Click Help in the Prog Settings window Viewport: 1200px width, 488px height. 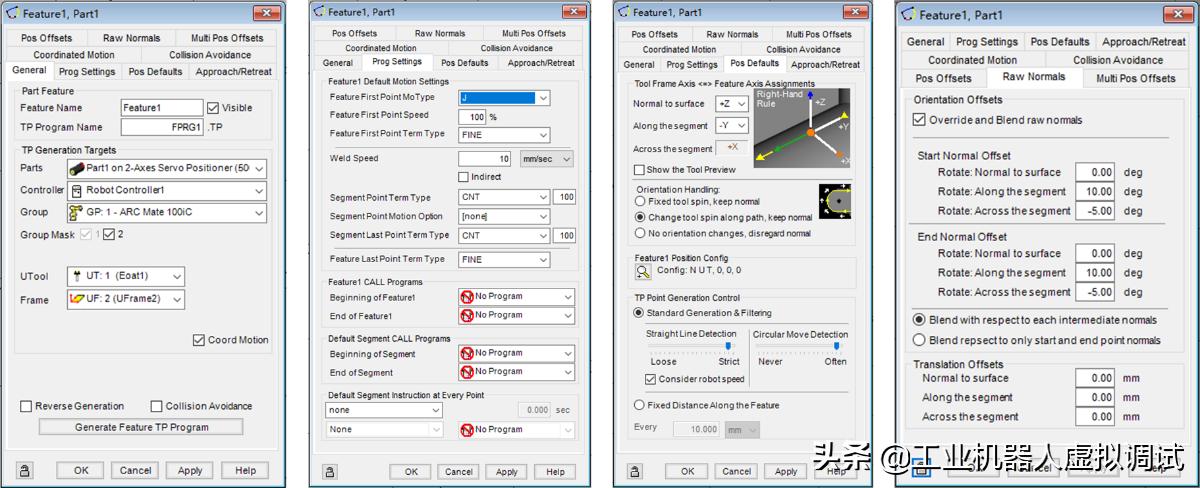[x=555, y=472]
